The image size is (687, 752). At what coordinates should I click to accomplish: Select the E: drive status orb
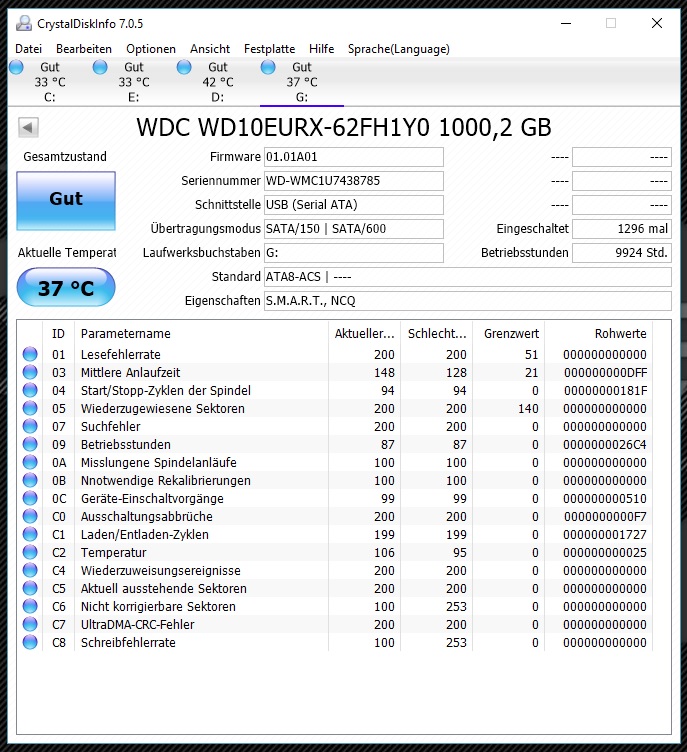(100, 67)
